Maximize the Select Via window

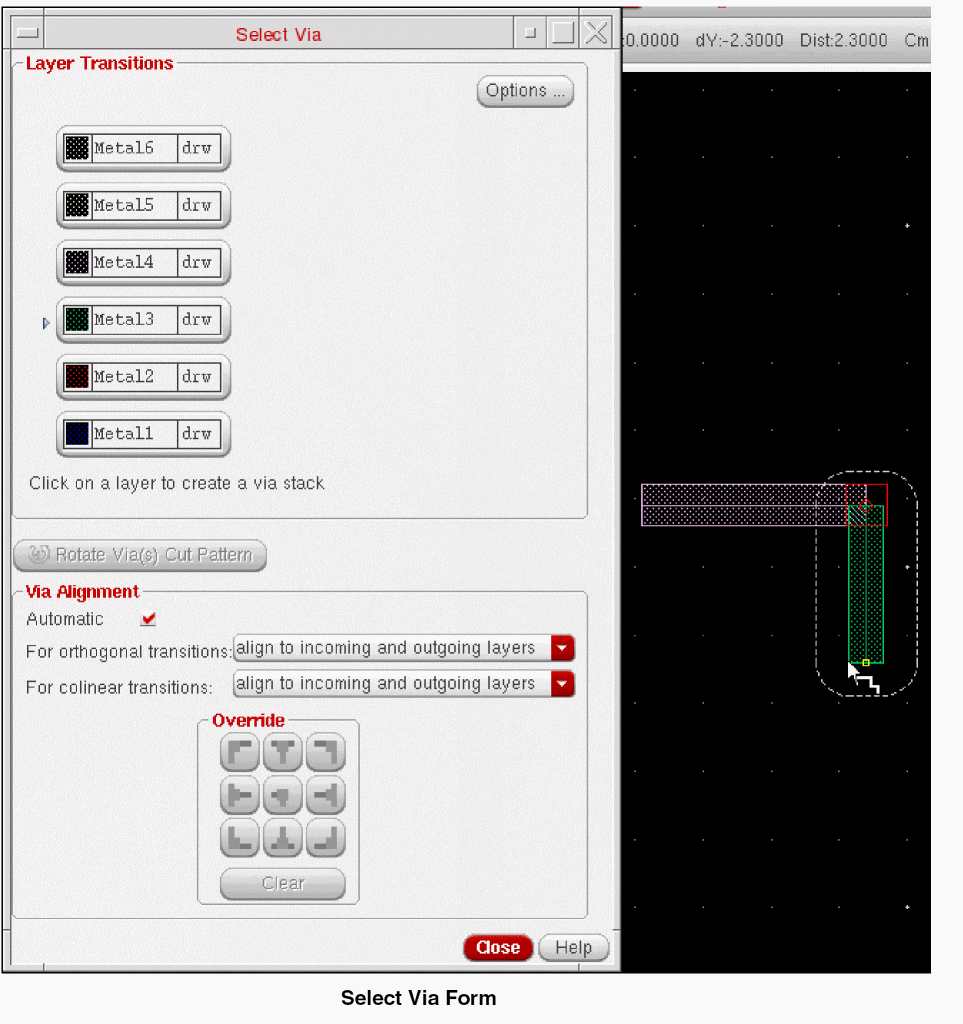click(563, 32)
